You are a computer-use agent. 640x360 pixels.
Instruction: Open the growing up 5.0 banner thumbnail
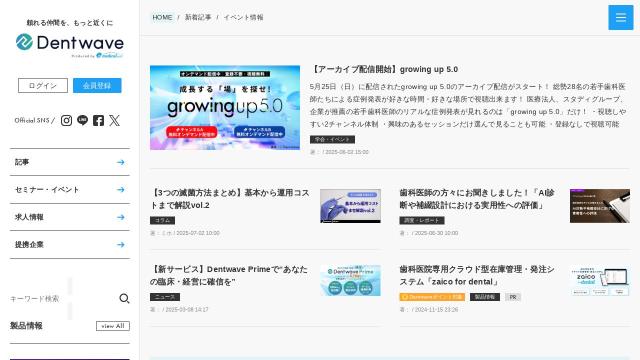pos(225,107)
